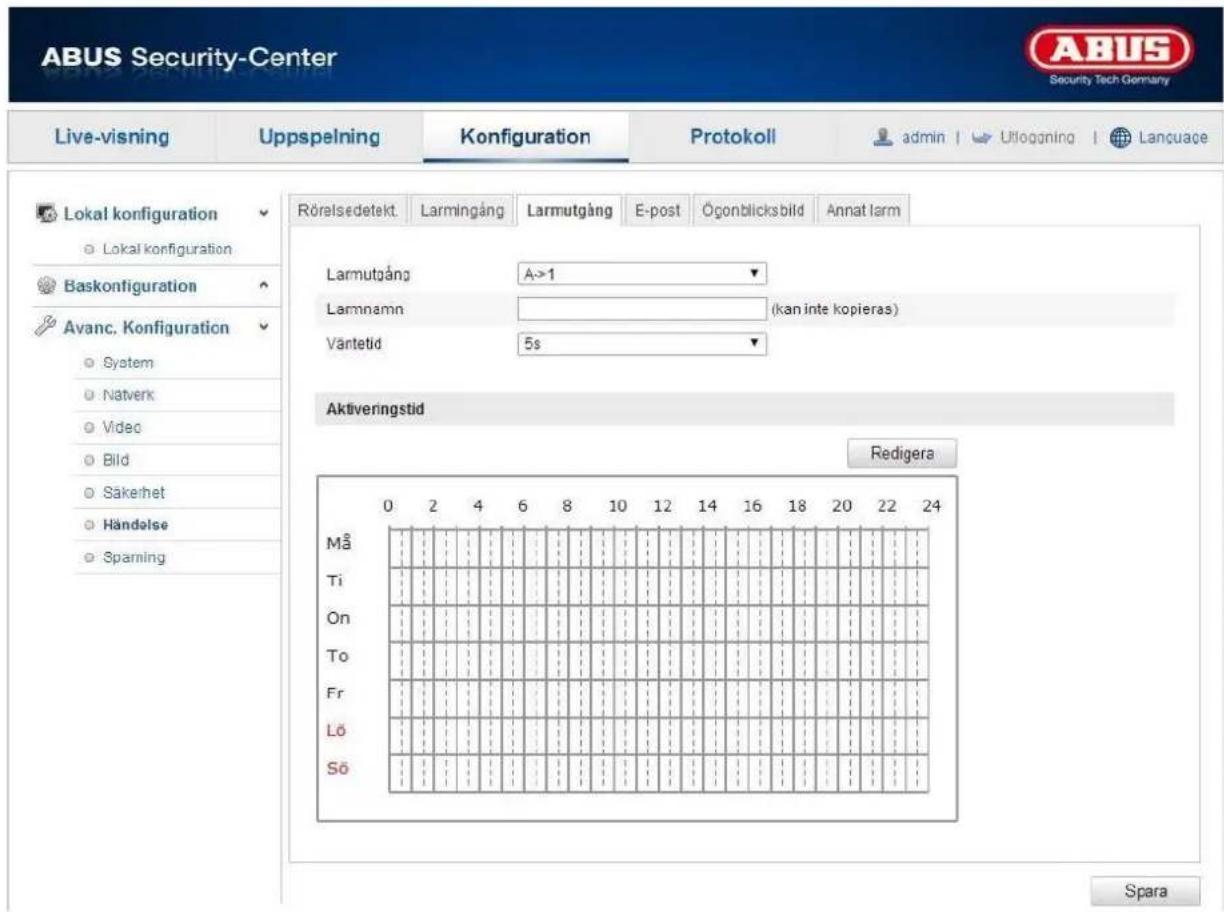
Task: Open the Larmutgång A->1 dropdown
Action: pyautogui.click(x=642, y=273)
